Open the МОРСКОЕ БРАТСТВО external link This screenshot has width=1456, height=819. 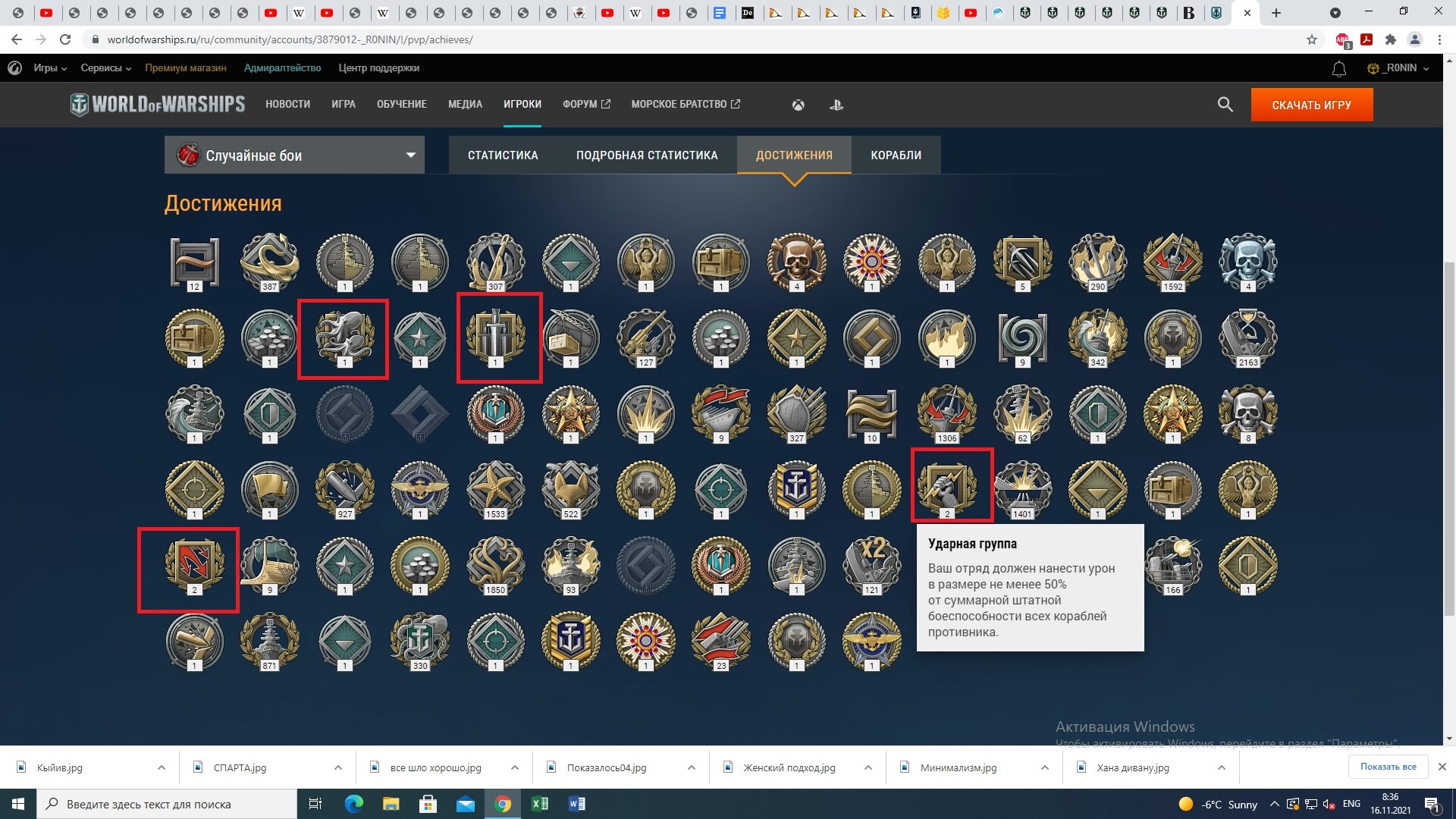pyautogui.click(x=686, y=105)
